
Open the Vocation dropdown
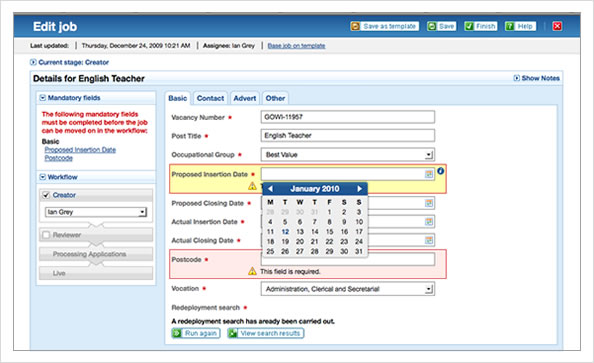pyautogui.click(x=348, y=289)
